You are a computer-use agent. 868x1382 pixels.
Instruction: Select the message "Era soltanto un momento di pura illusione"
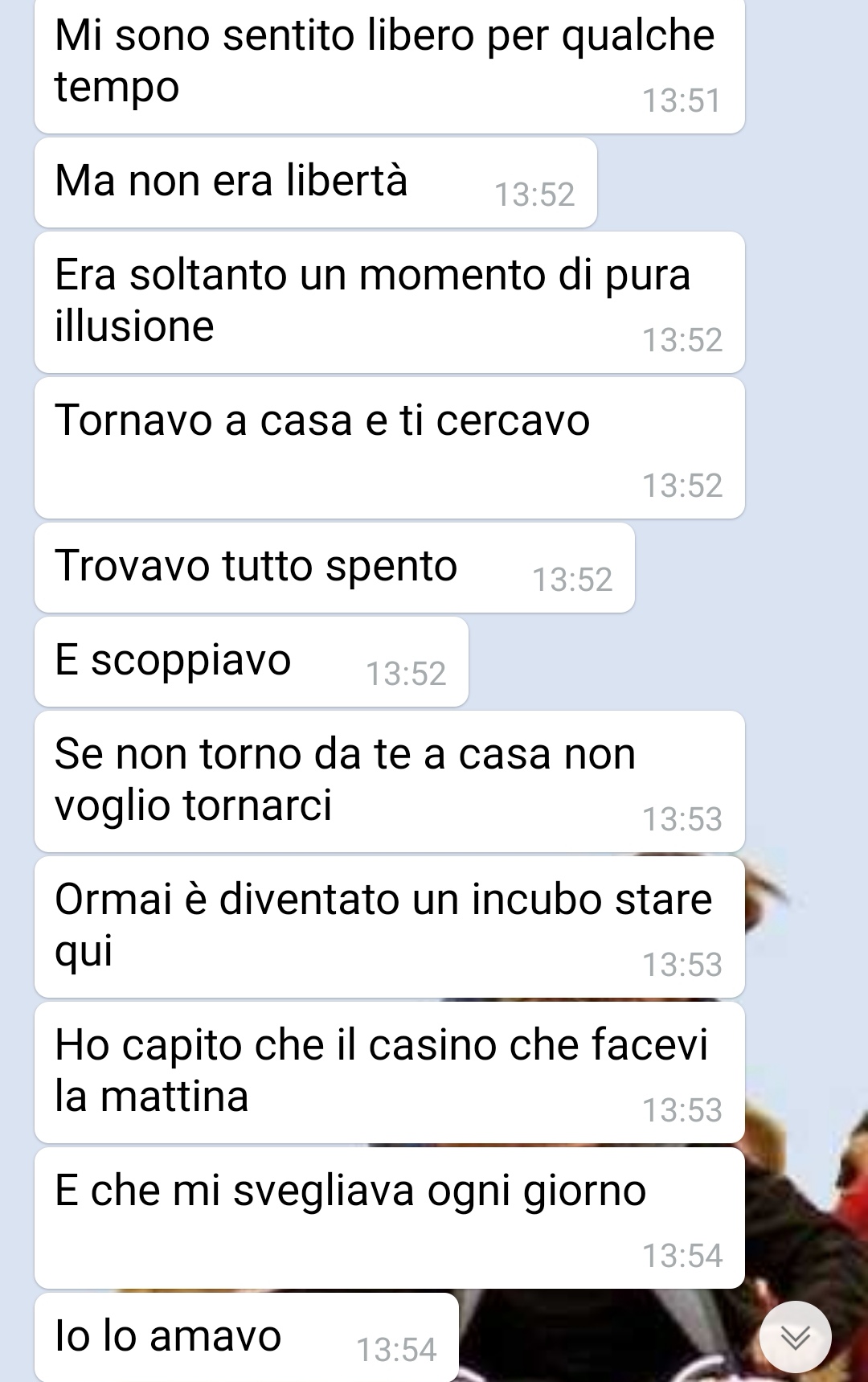coord(390,302)
